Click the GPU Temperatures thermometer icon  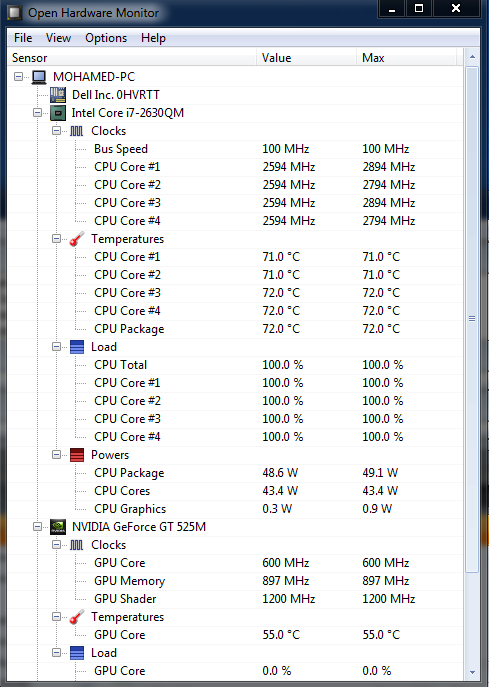(77, 617)
